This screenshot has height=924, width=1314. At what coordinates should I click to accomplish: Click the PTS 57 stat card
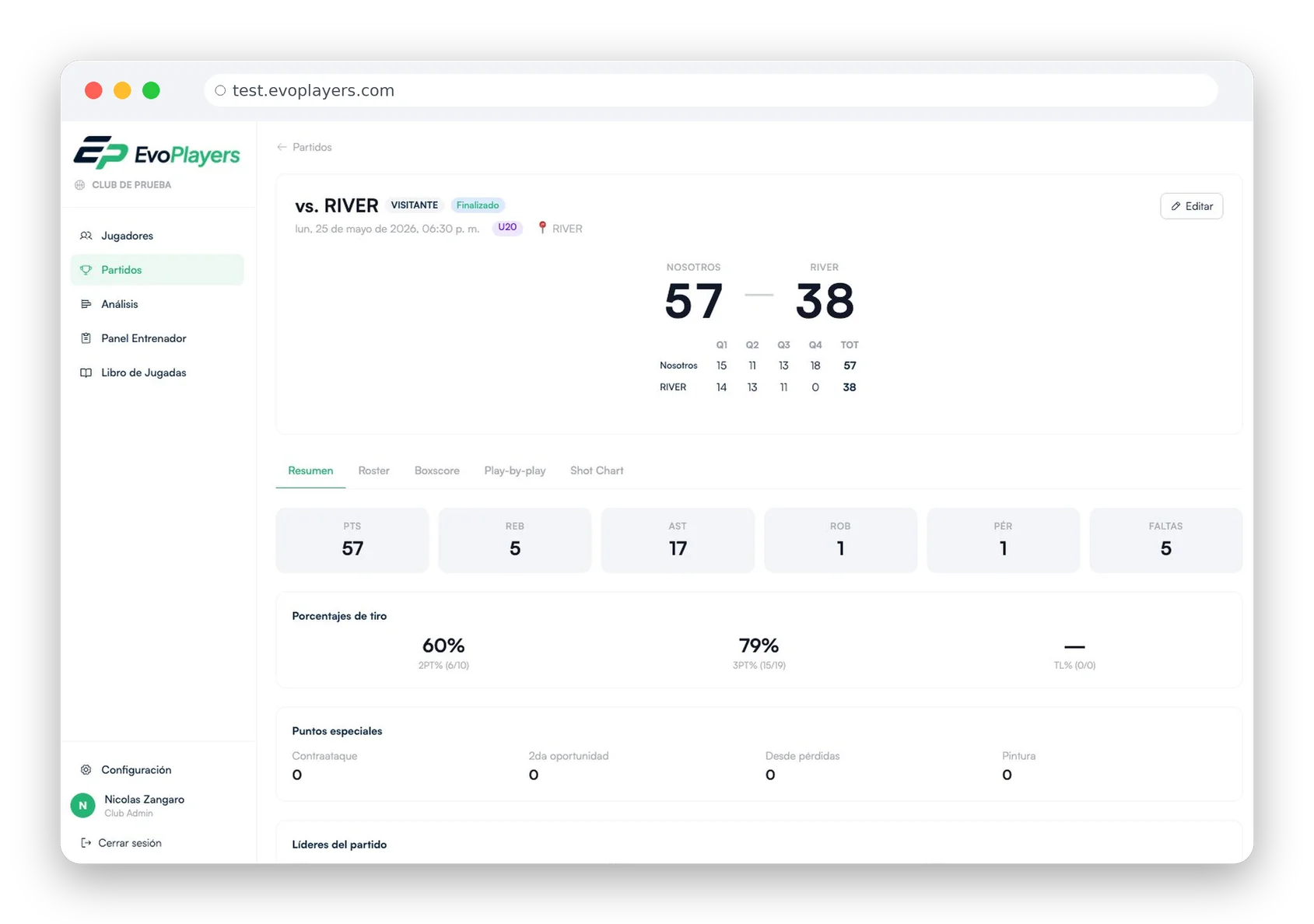tap(352, 541)
